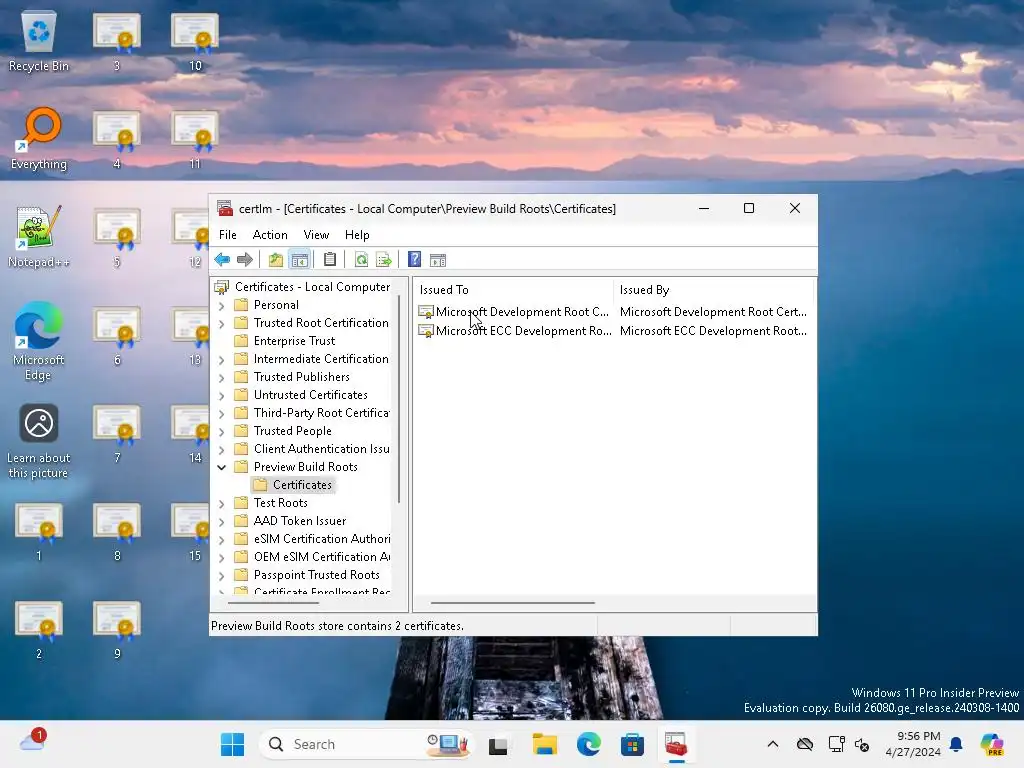
Task: Select certificate file named 7 on desktop
Action: coord(117,432)
